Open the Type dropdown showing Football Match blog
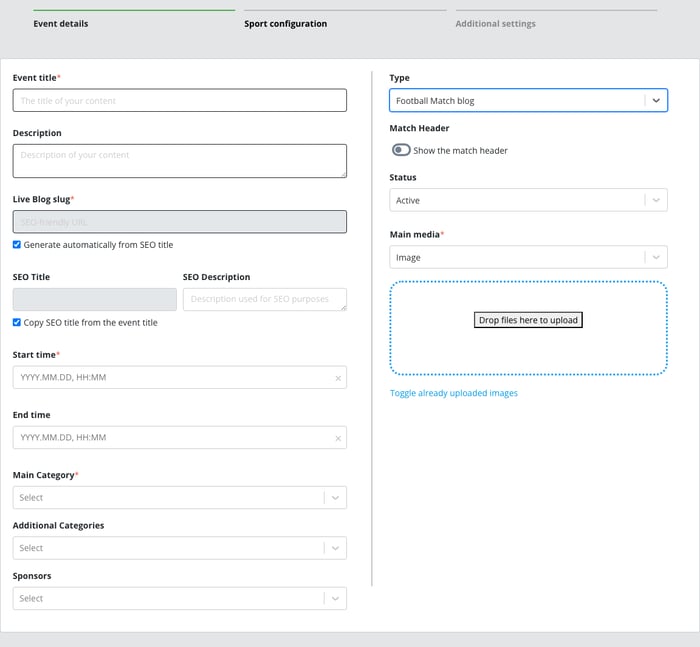The width and height of the screenshot is (700, 647). (x=528, y=100)
